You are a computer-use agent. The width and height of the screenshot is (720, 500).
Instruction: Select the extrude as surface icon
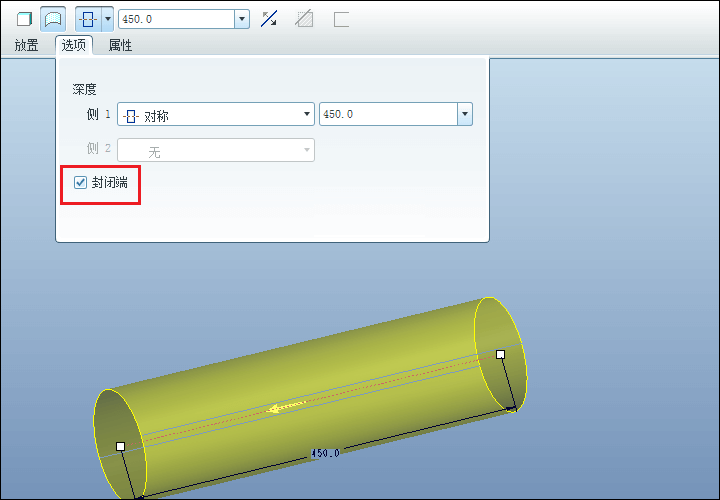point(53,19)
